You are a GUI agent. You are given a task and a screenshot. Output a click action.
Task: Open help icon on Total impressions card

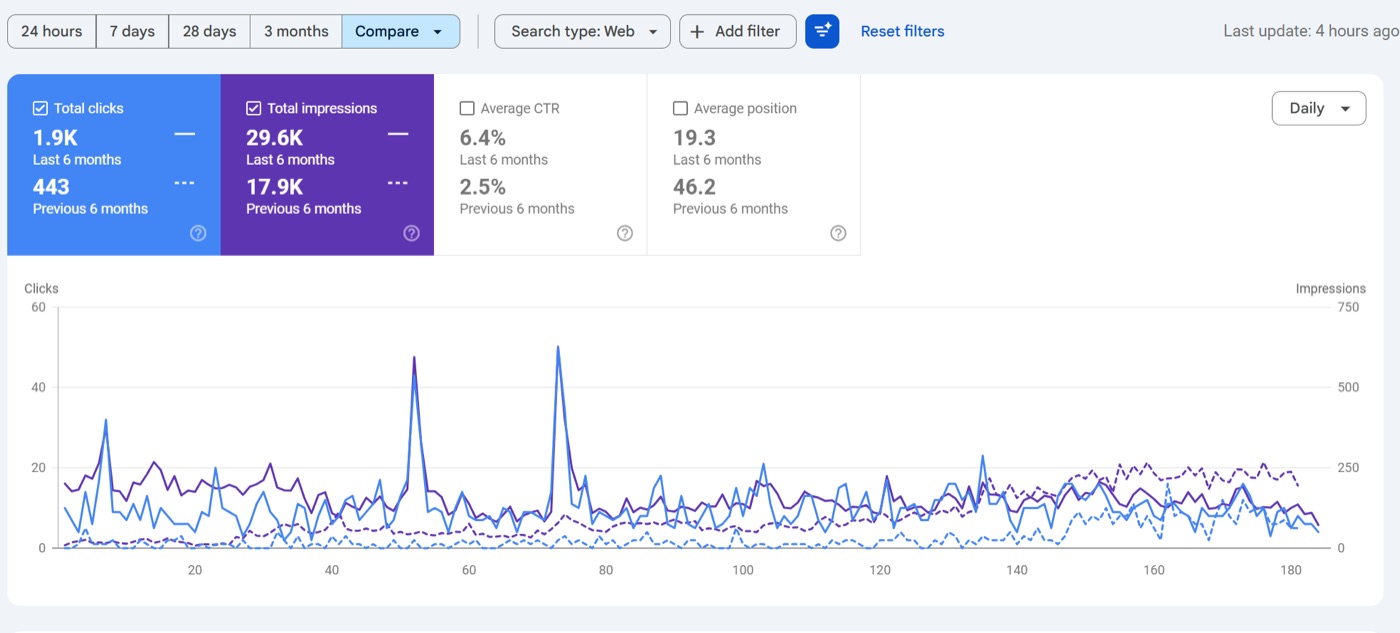click(411, 233)
